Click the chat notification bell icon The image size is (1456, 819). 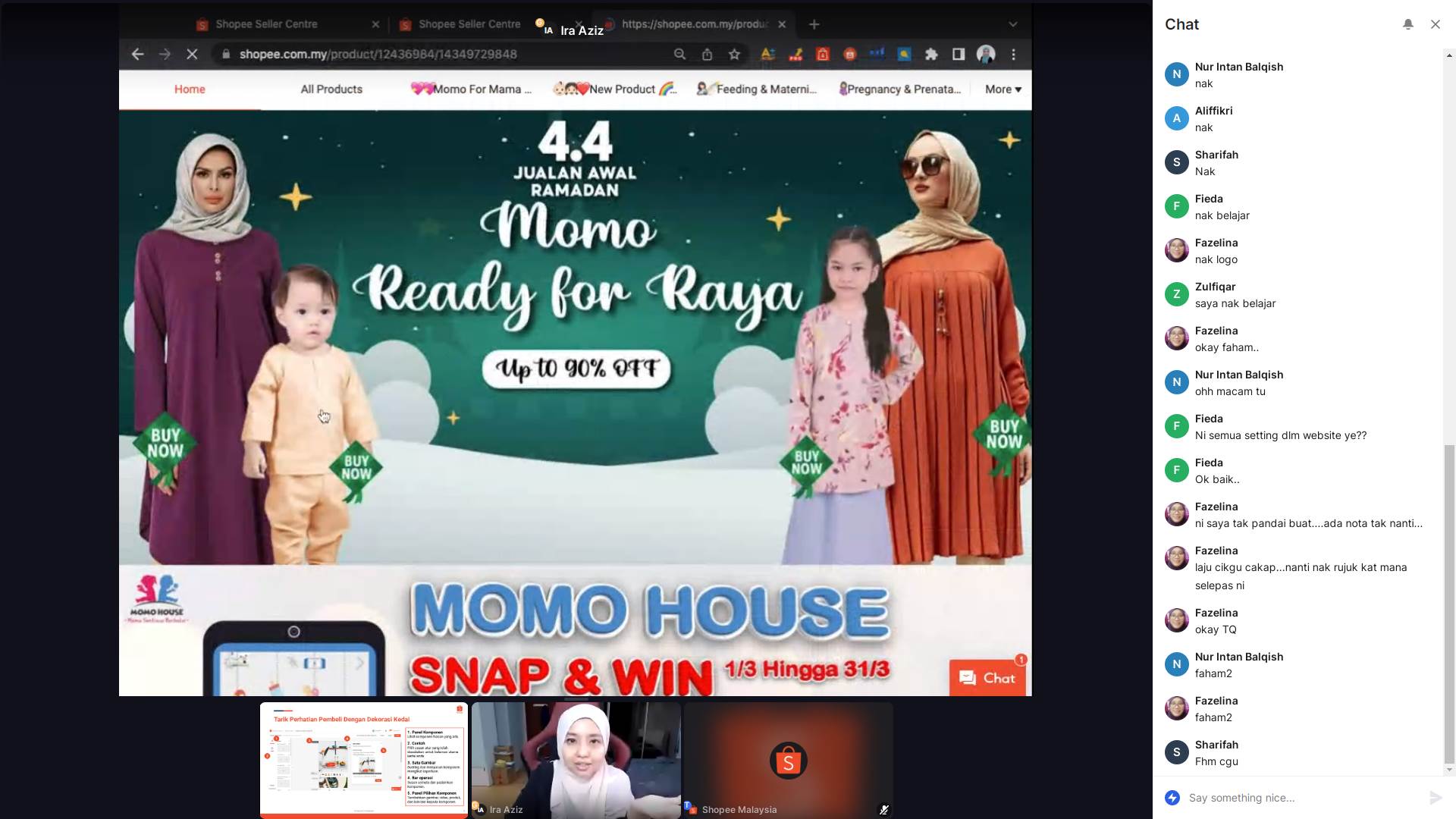click(x=1407, y=24)
